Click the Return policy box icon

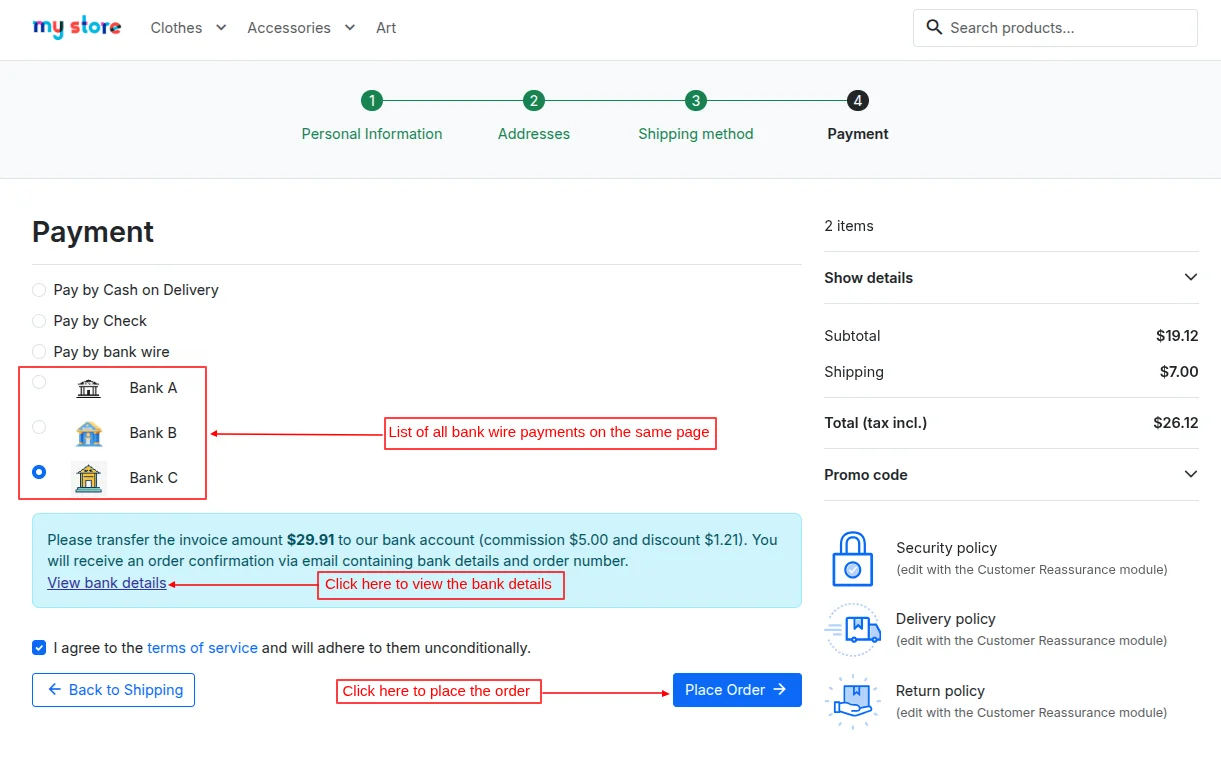(x=853, y=701)
